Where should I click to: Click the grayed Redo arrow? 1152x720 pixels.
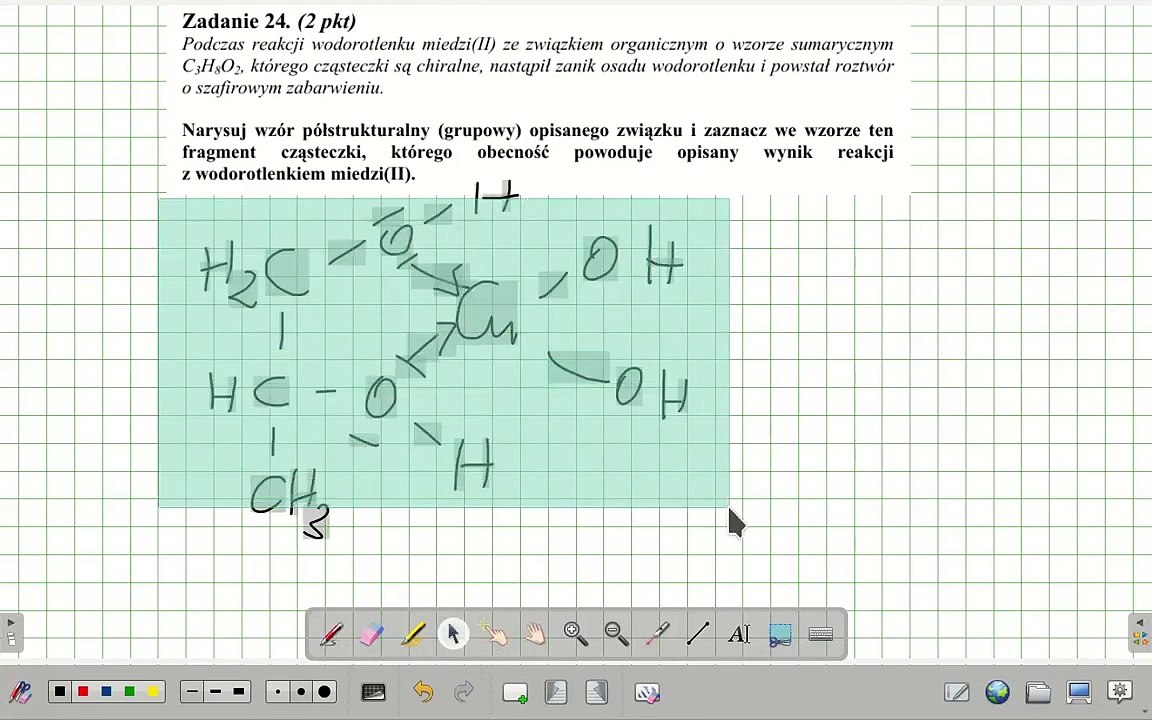[x=464, y=691]
